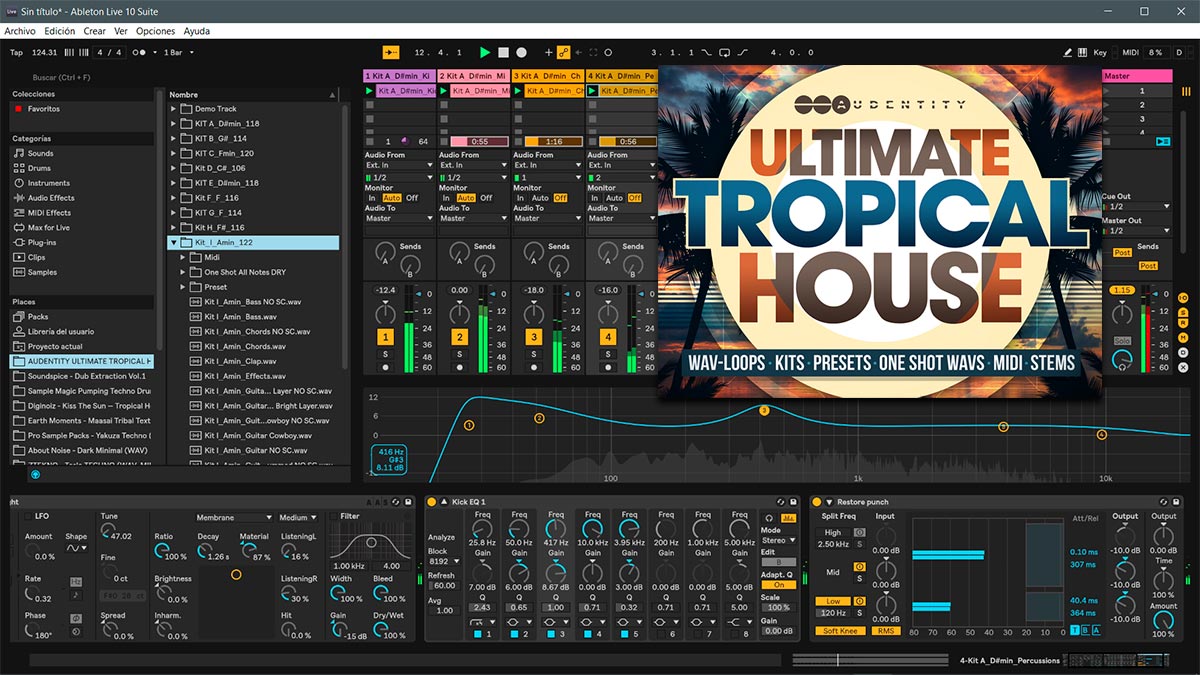Click the MIDI Arrangement Overdub plus icon
The height and width of the screenshot is (675, 1200).
[x=548, y=52]
